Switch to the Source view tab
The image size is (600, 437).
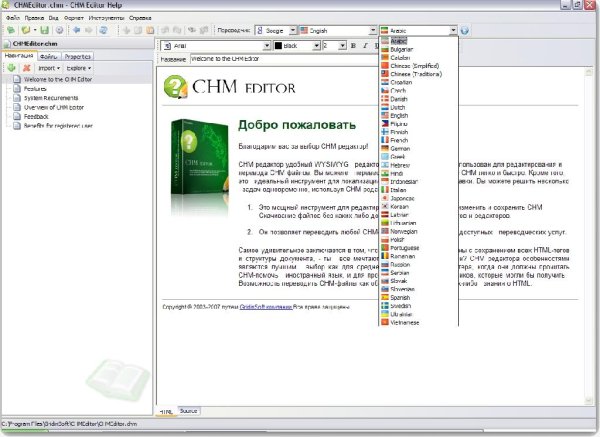188,411
